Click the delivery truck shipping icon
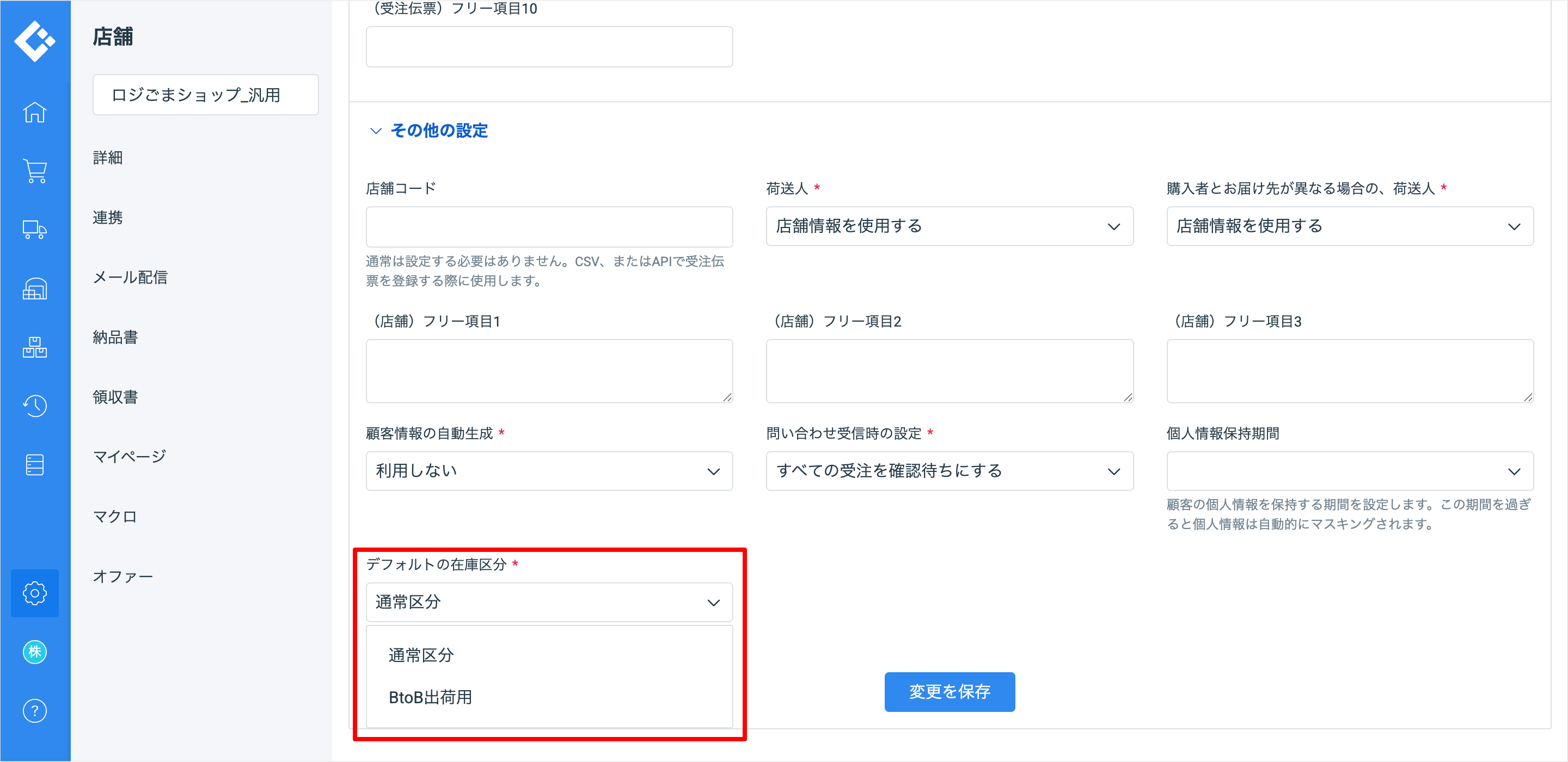The width and height of the screenshot is (1568, 762). [x=35, y=230]
